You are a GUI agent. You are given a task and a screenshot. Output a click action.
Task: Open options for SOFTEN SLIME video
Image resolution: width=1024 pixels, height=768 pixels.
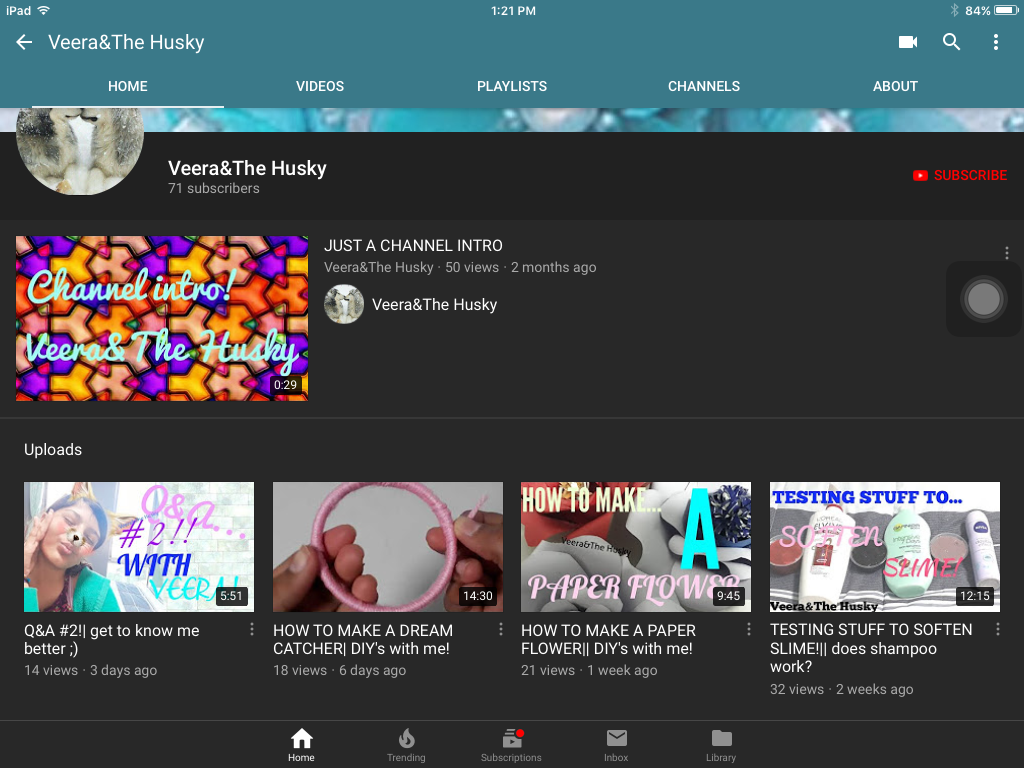pyautogui.click(x=997, y=629)
